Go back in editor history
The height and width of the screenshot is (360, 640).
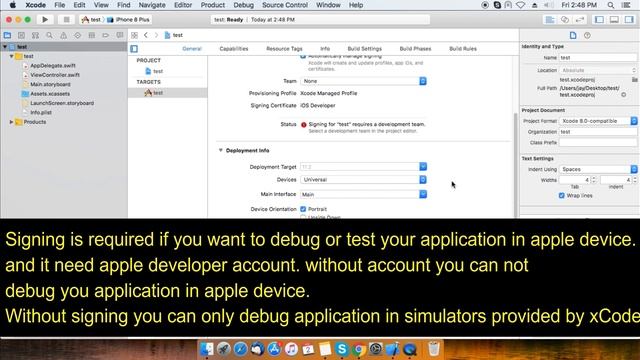pyautogui.click(x=146, y=36)
